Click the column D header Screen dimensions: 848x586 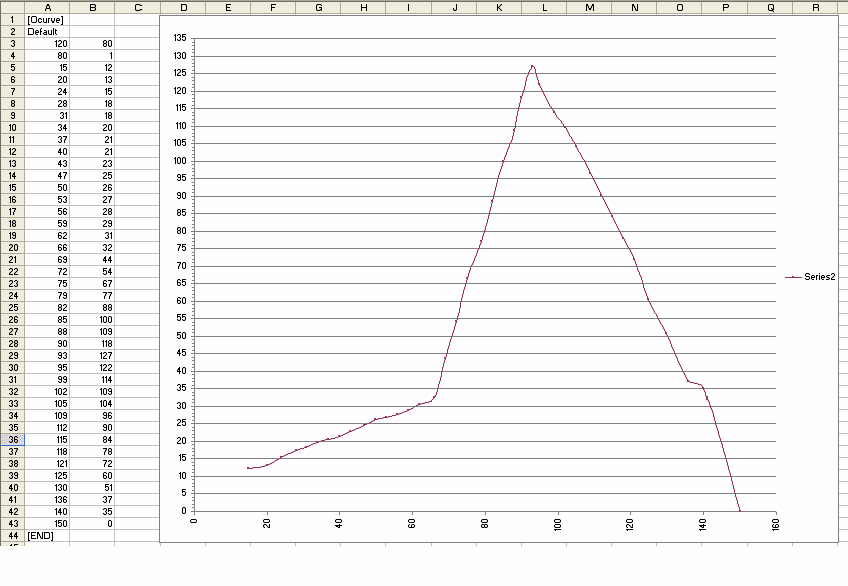coord(182,7)
